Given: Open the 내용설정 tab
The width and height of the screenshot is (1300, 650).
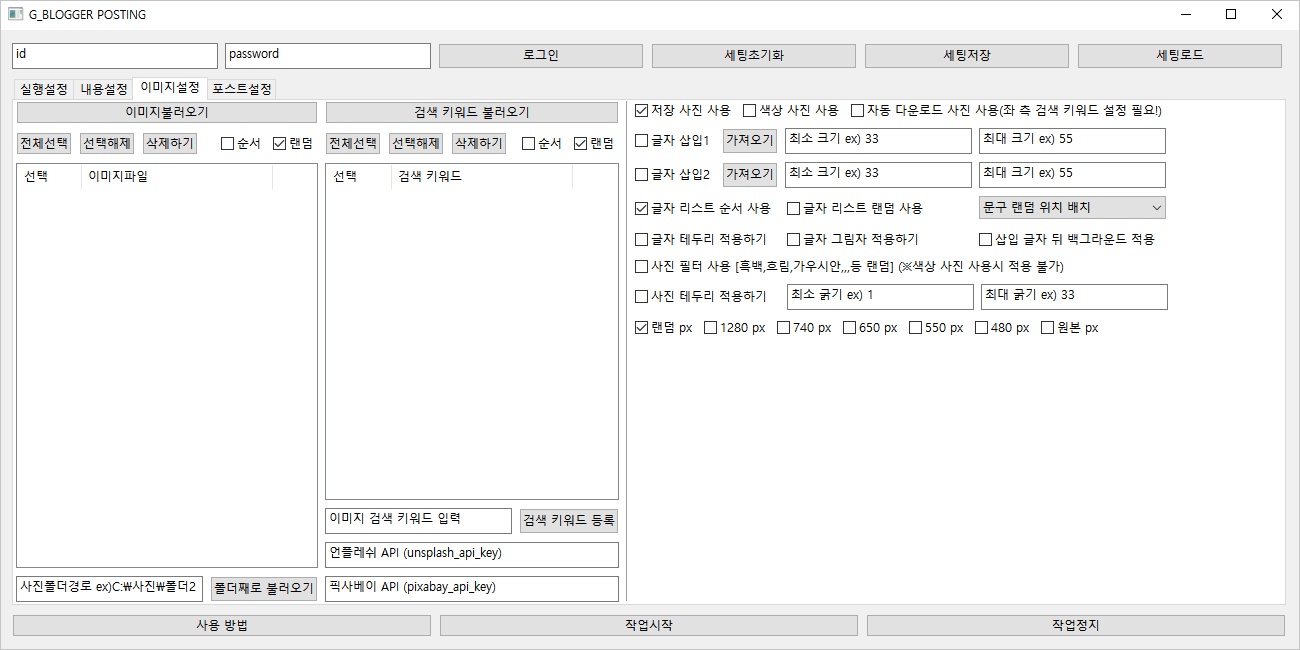Looking at the screenshot, I should (x=104, y=89).
